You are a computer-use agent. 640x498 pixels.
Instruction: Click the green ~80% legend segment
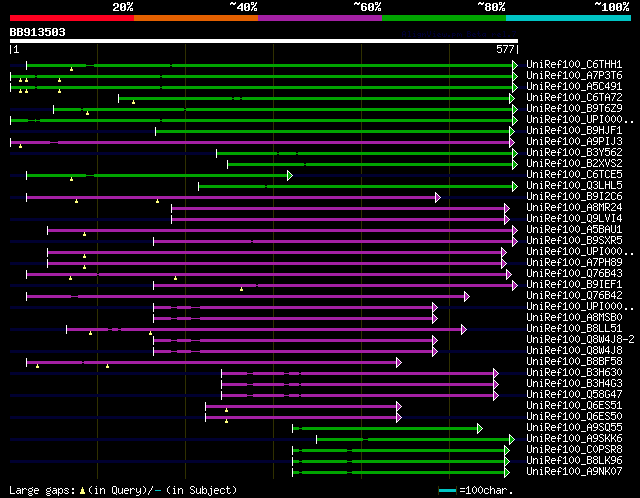pyautogui.click(x=444, y=18)
